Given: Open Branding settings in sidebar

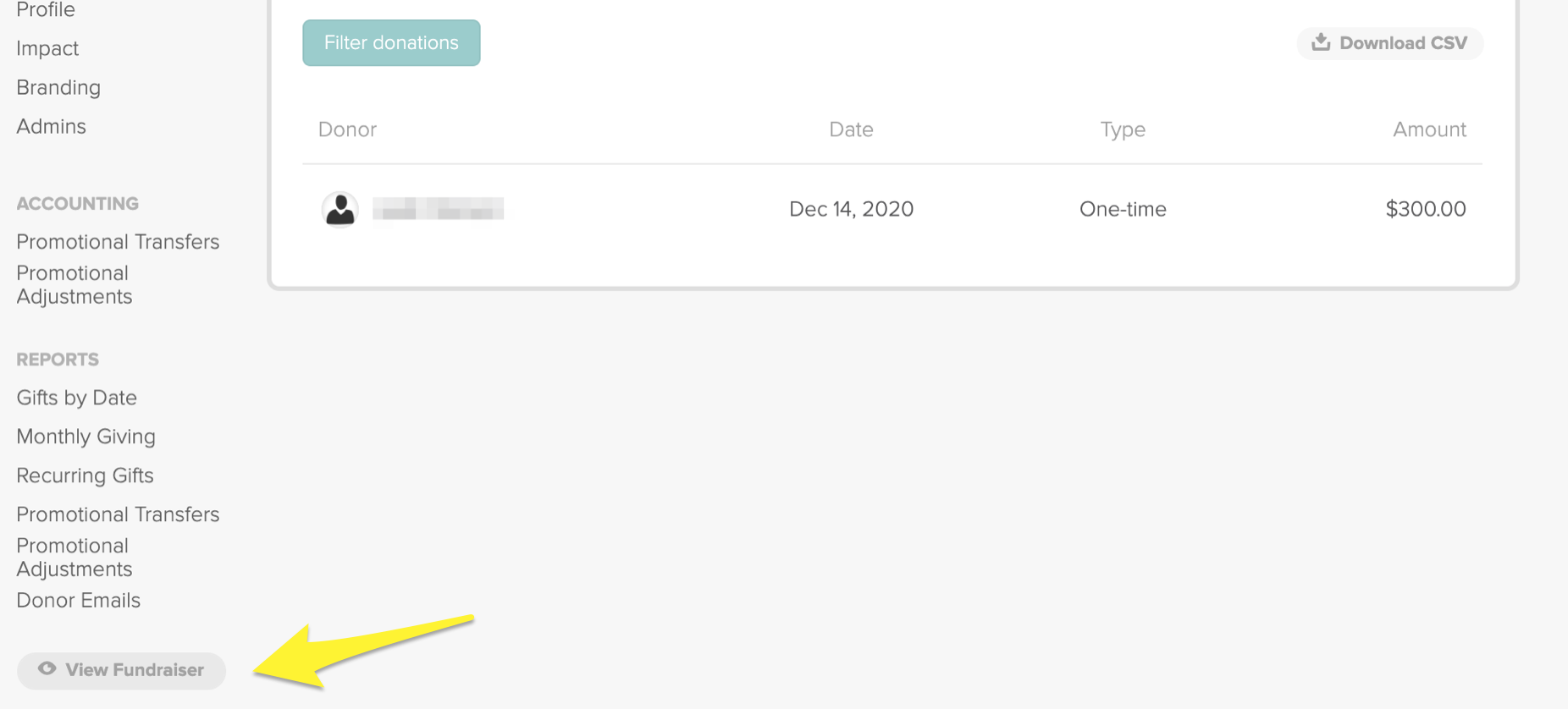Looking at the screenshot, I should [x=58, y=87].
